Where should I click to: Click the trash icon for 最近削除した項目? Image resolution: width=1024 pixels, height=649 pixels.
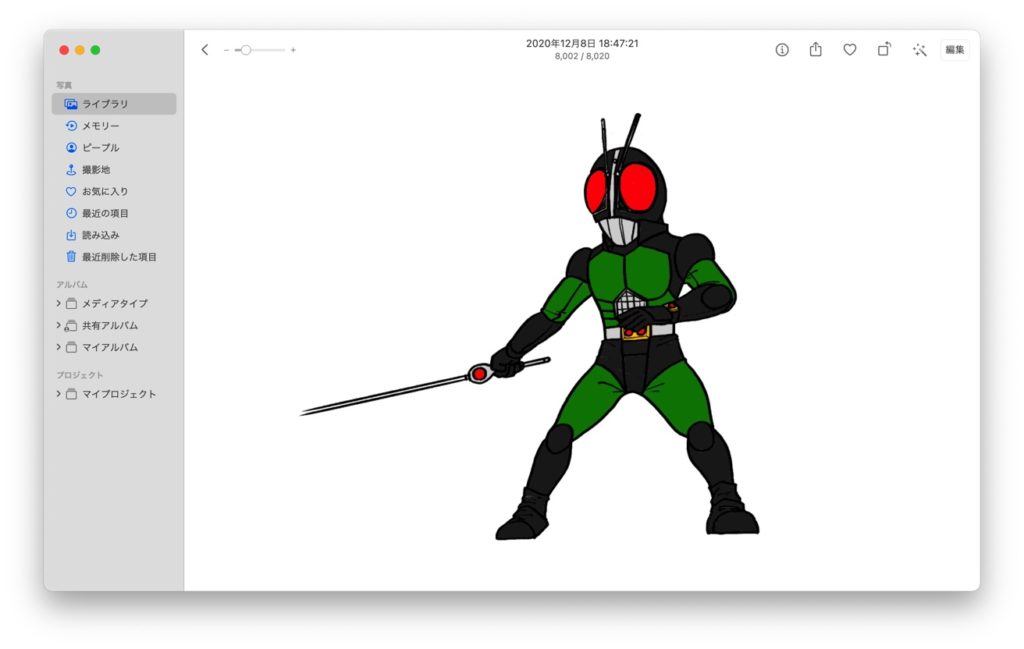pos(71,257)
